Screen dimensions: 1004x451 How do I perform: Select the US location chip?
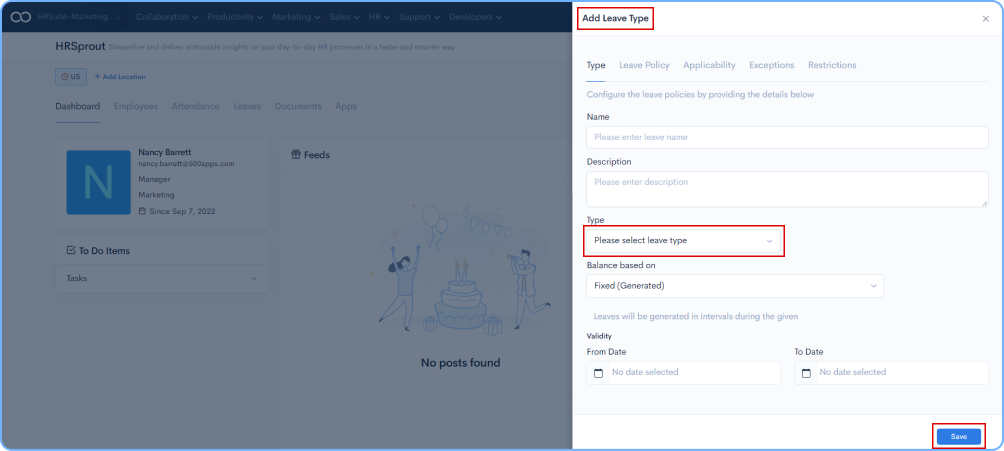(x=70, y=77)
